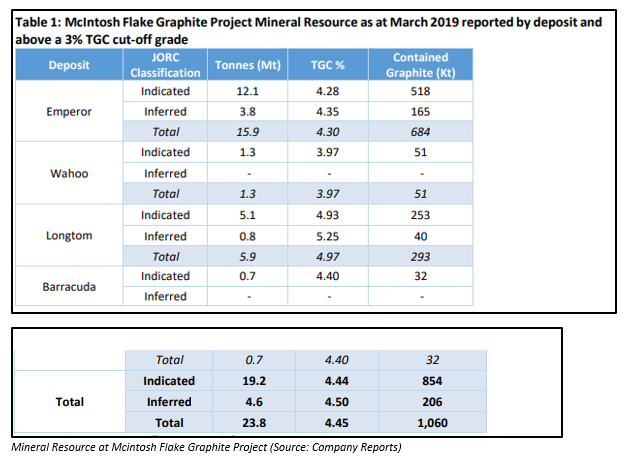Select overall Indicated tonnes 19.2

pos(254,381)
